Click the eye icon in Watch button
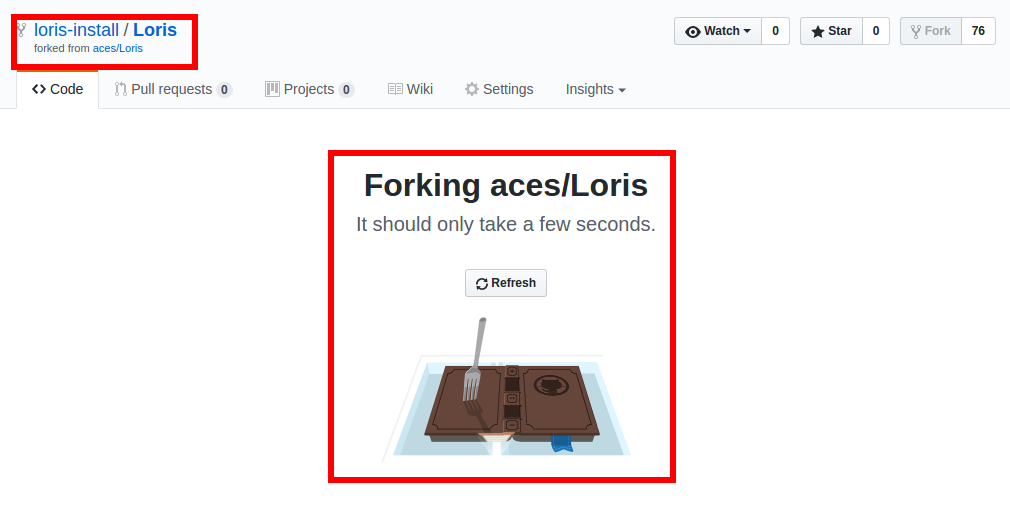 pyautogui.click(x=692, y=32)
